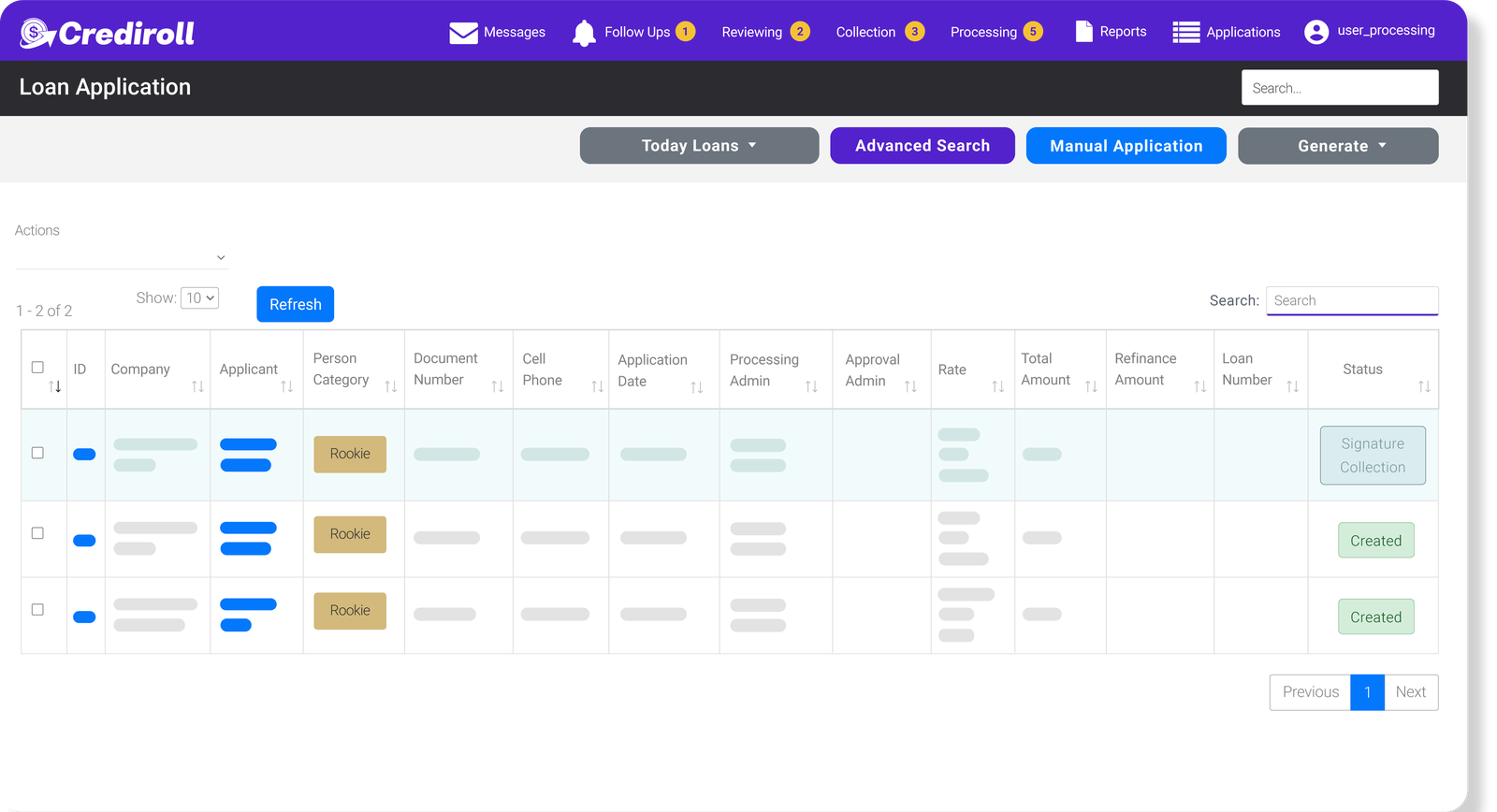The width and height of the screenshot is (1497, 812).
Task: Open the Reports document icon
Action: [x=1083, y=32]
